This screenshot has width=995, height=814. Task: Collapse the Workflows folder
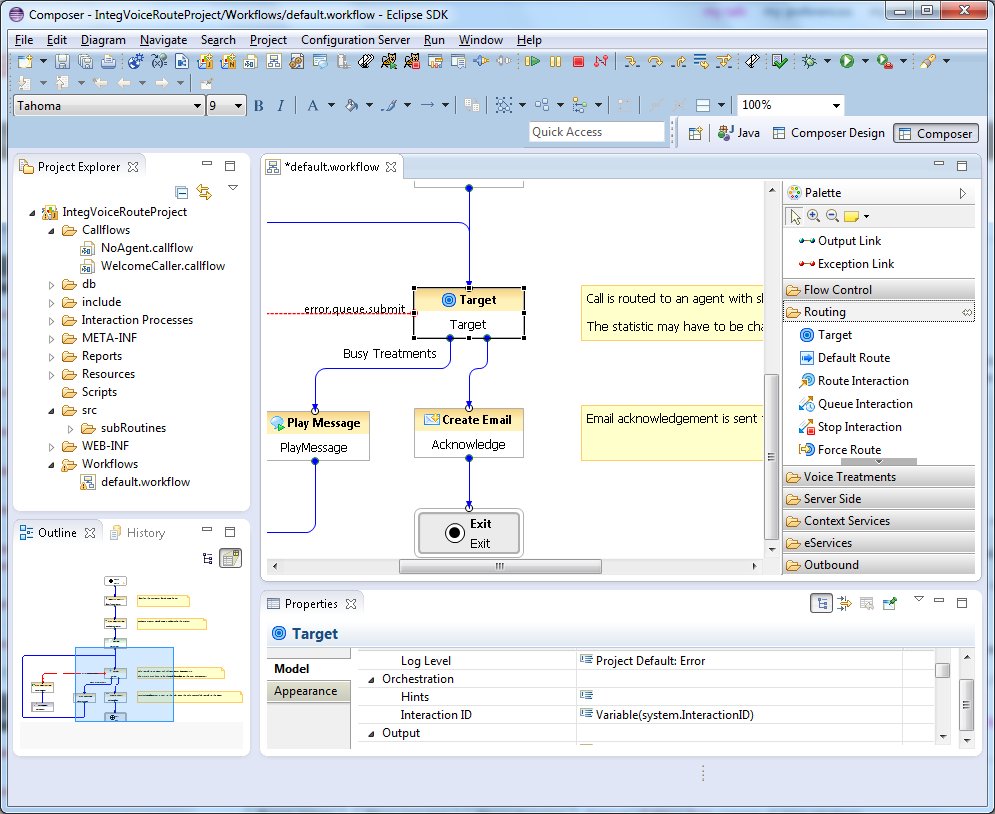click(x=51, y=465)
